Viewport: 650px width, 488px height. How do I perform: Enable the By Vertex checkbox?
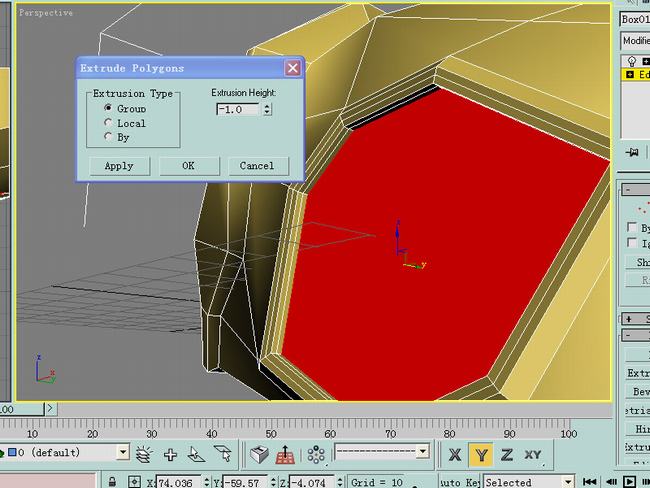coord(632,227)
